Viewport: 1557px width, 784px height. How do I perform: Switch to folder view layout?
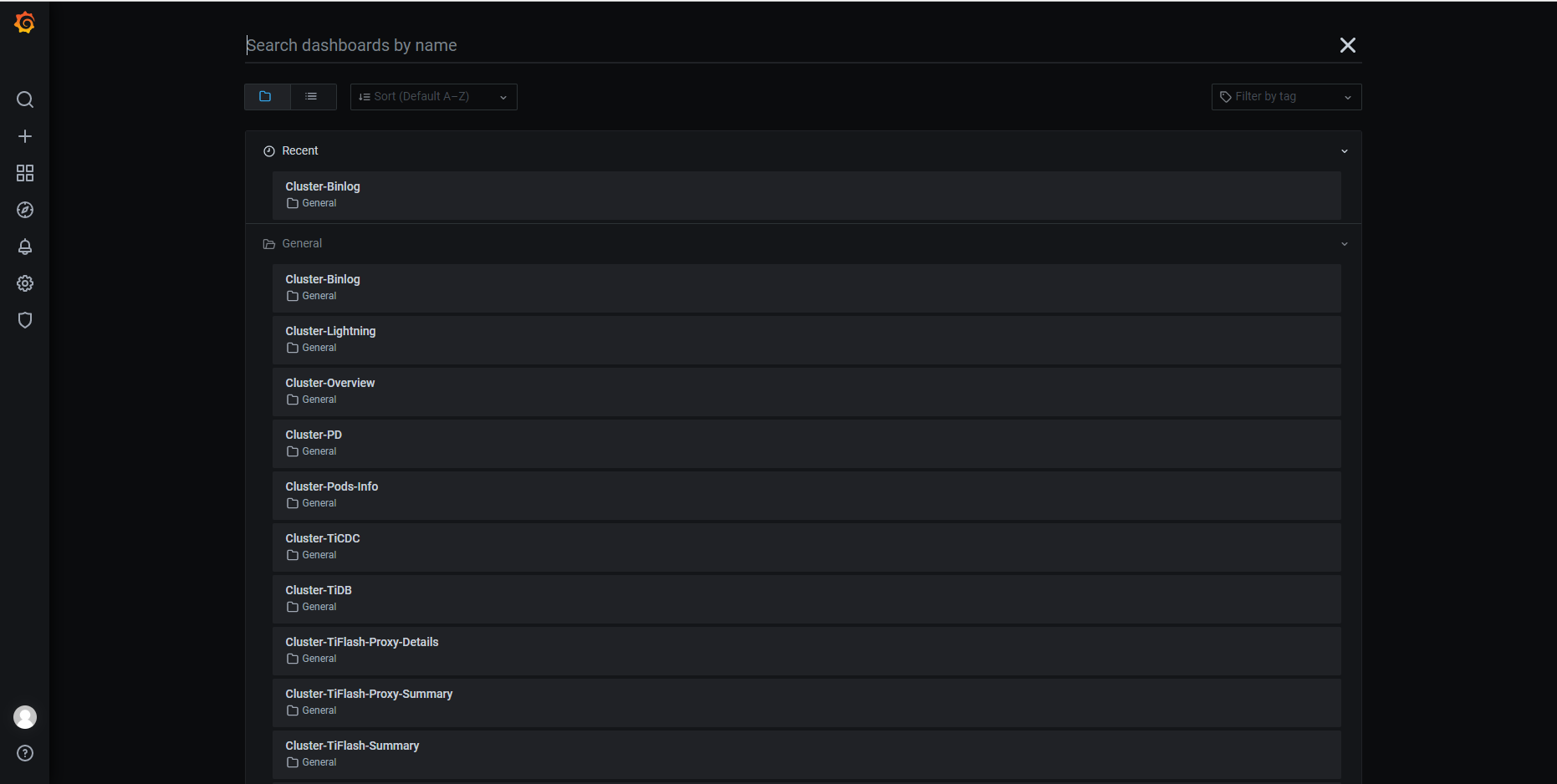coord(266,97)
